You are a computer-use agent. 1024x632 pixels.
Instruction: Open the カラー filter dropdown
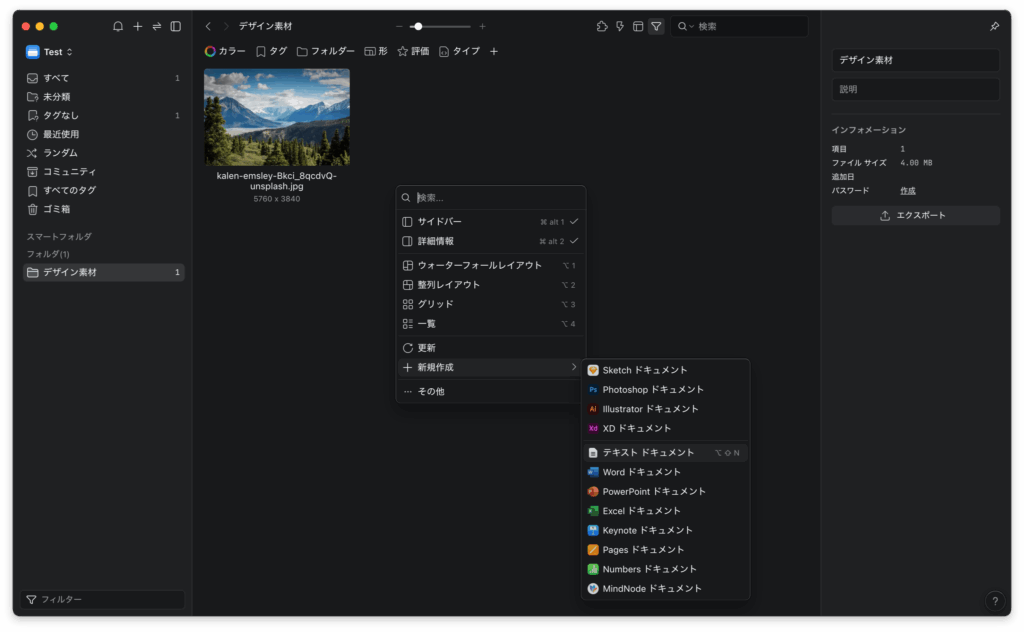click(225, 51)
